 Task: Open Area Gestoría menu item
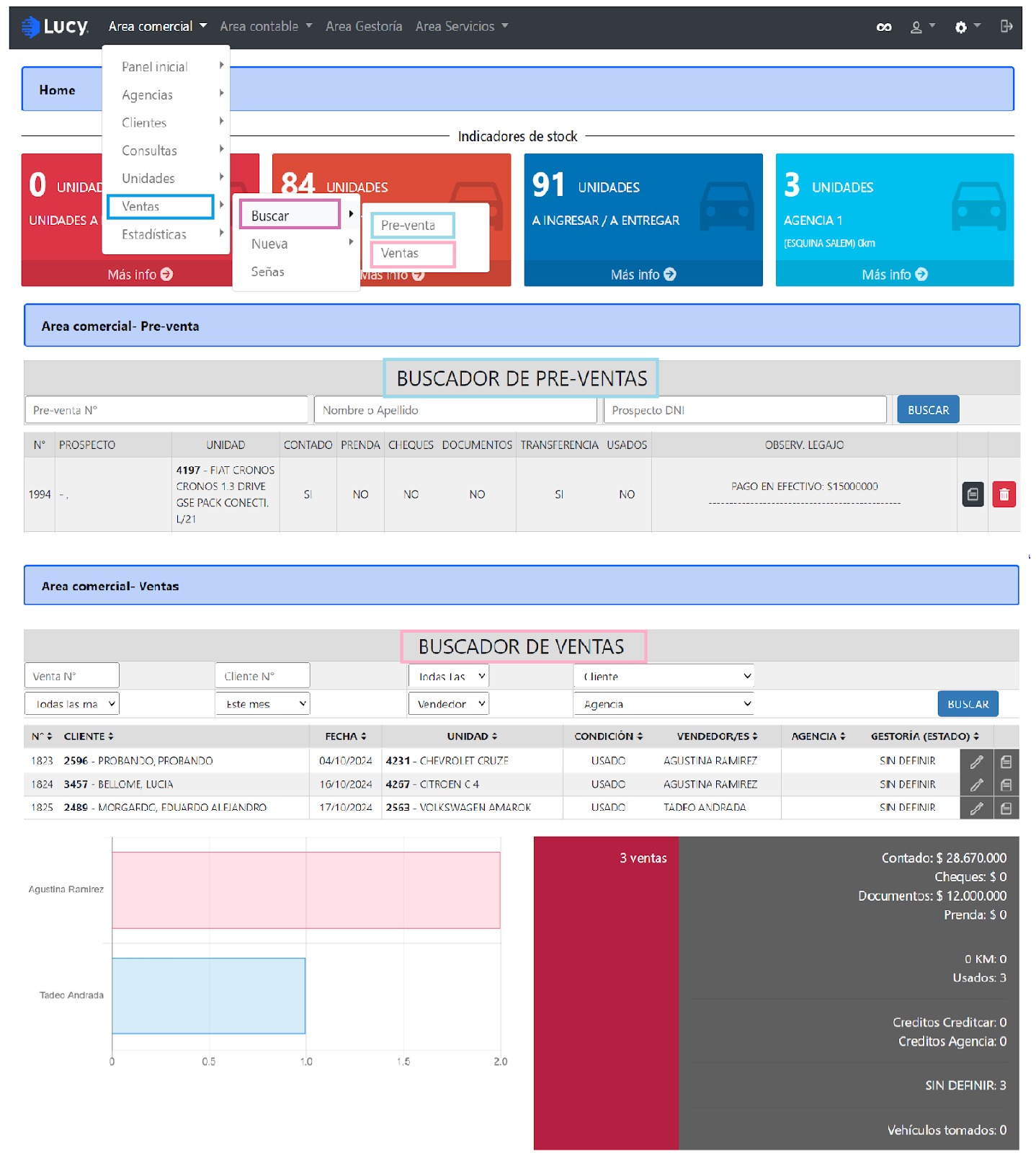(x=364, y=27)
